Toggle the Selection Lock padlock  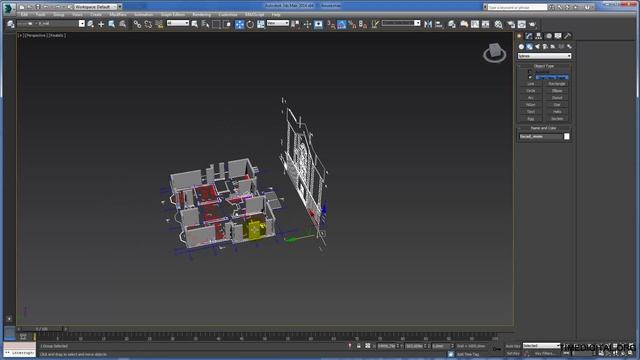click(358, 346)
